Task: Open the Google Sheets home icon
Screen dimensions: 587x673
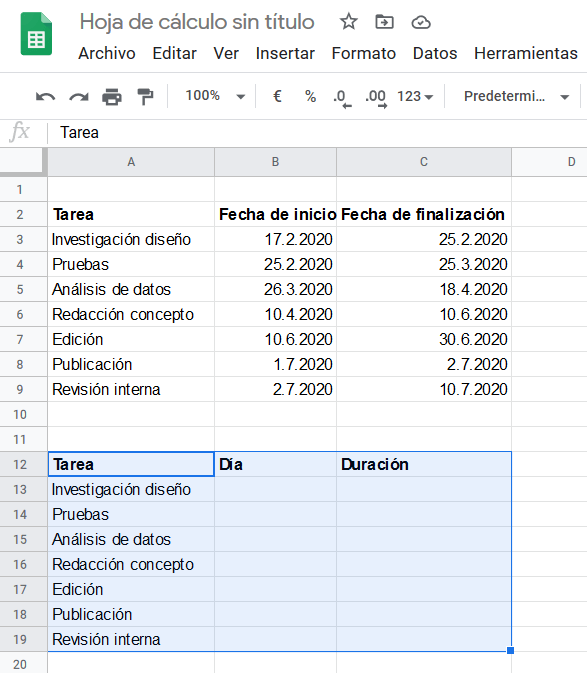Action: click(x=36, y=34)
